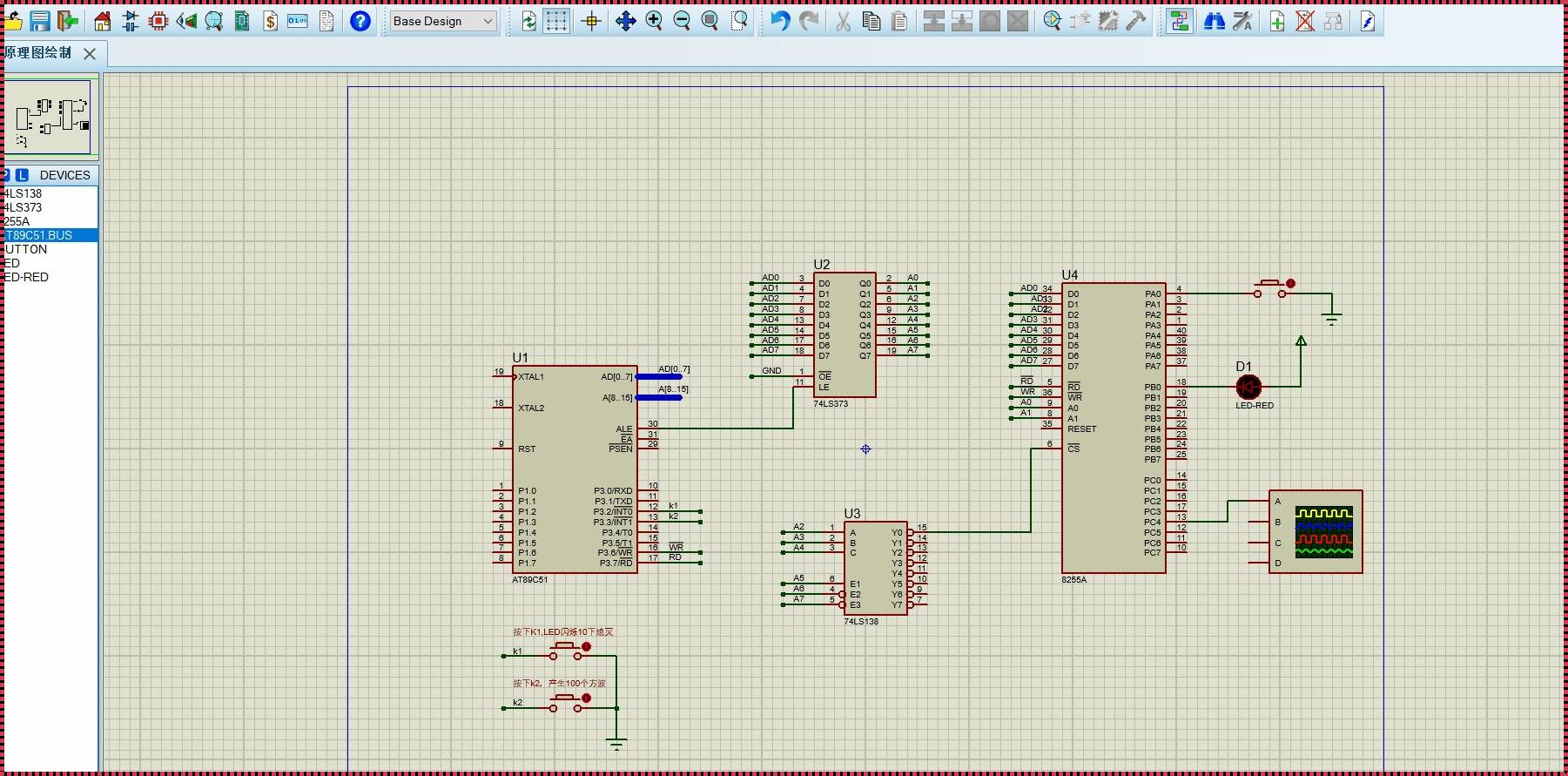Open the Home page icon
The height and width of the screenshot is (776, 1568).
coord(103,21)
